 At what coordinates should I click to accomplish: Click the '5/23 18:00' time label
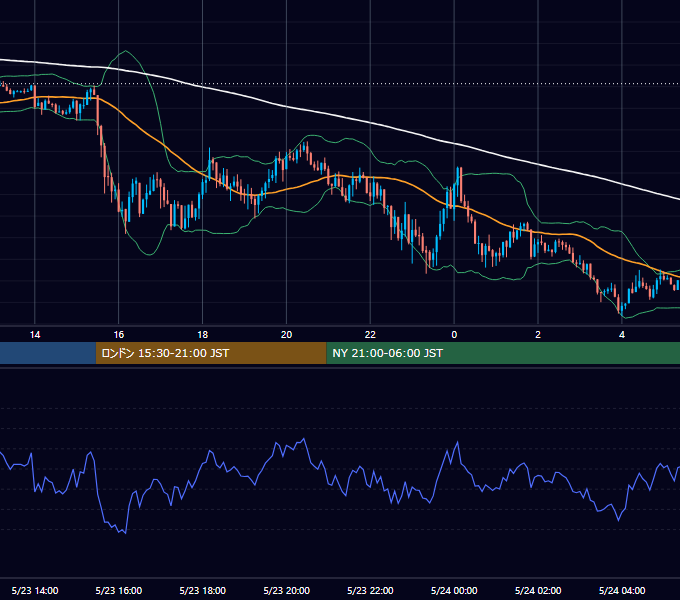pyautogui.click(x=203, y=590)
